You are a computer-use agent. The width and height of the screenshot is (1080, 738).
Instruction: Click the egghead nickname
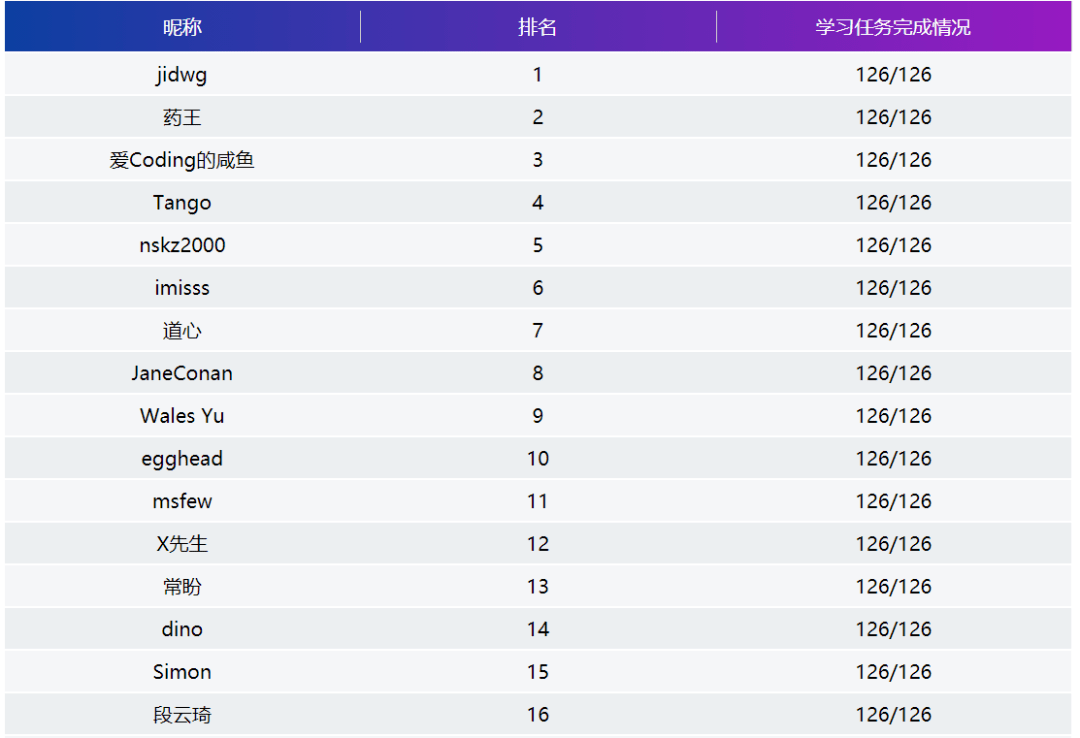(x=182, y=459)
